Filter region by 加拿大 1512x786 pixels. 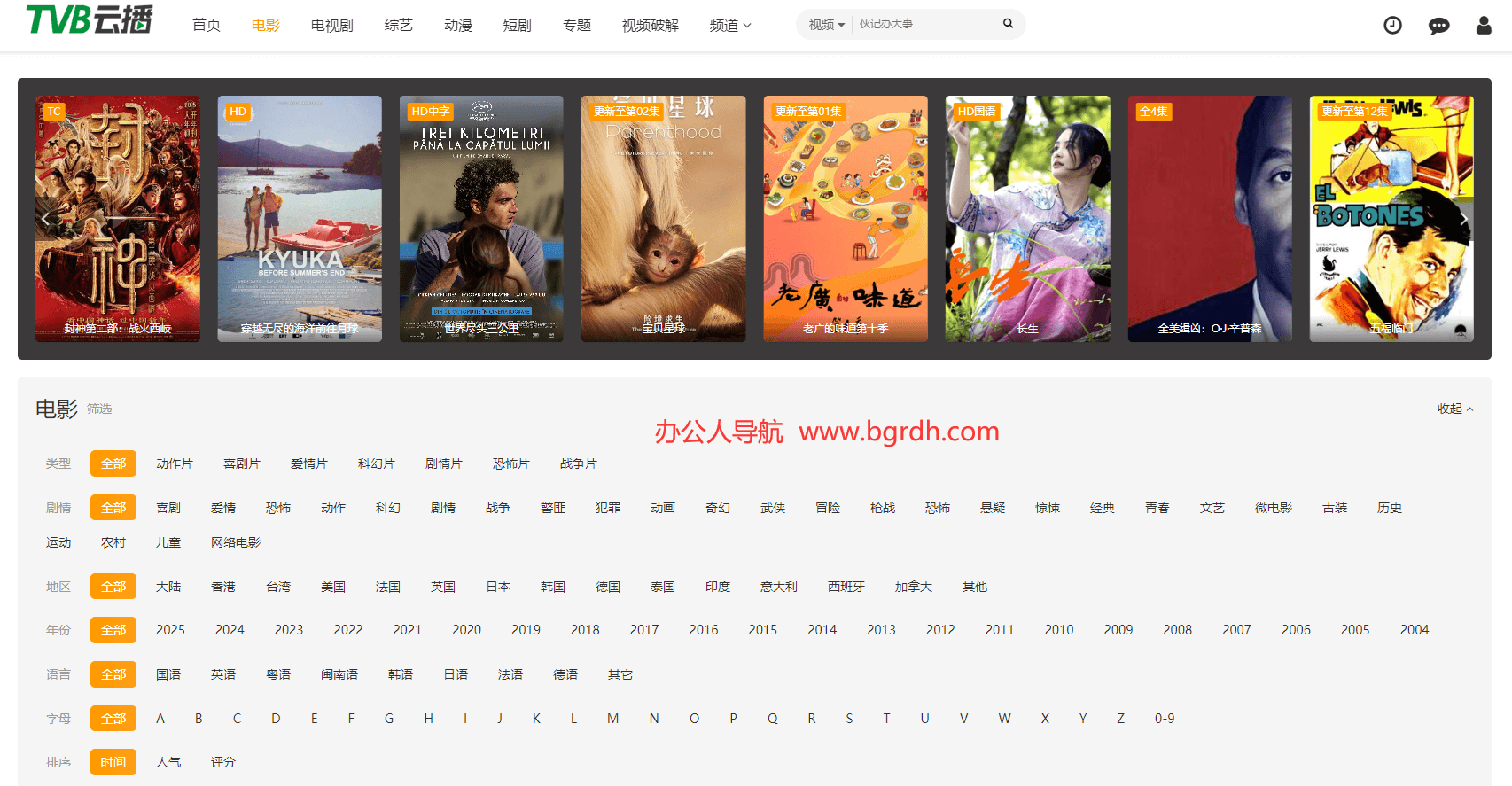pyautogui.click(x=914, y=587)
